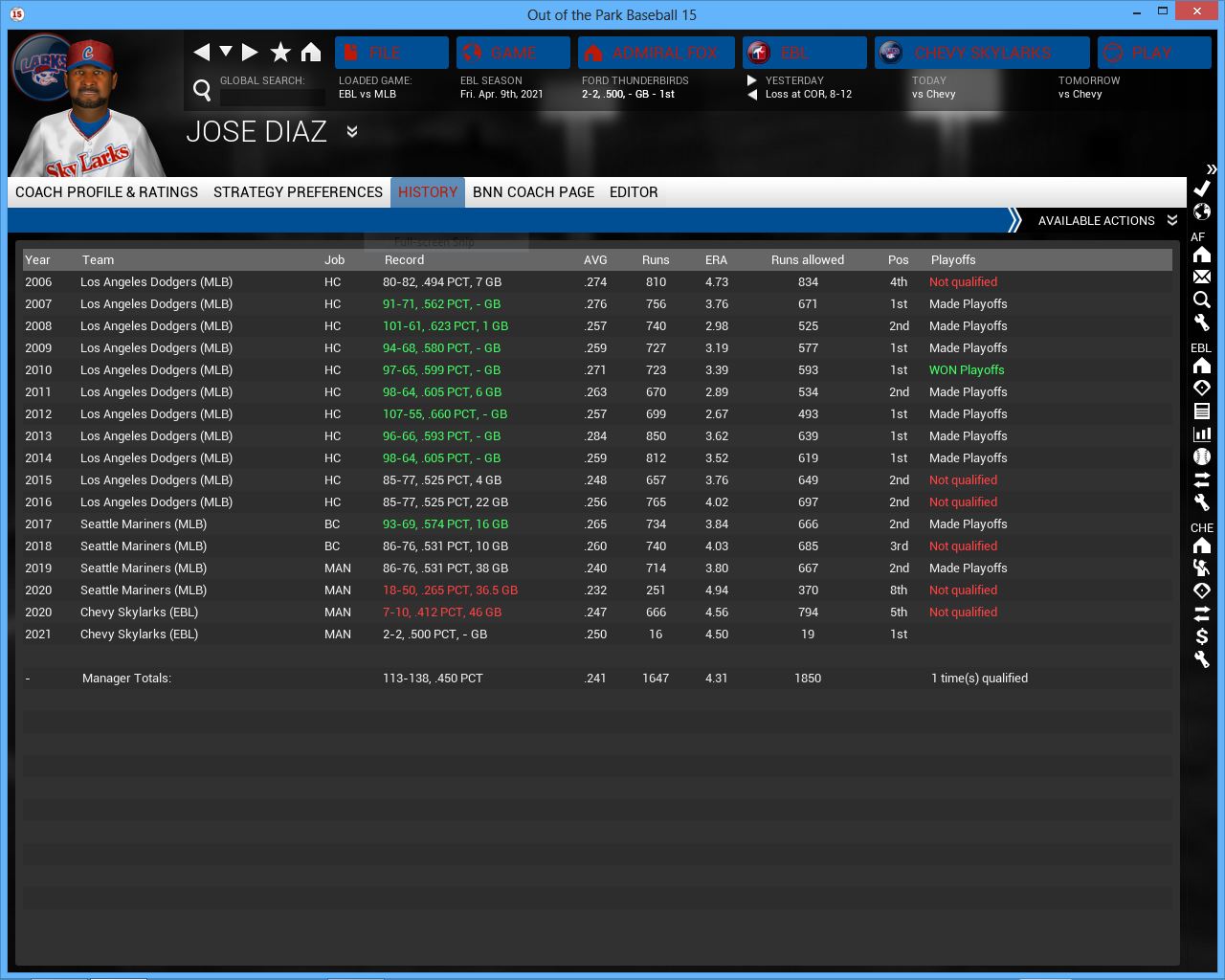Click the 2006 "Not qualified" playoffs cell

click(x=963, y=282)
